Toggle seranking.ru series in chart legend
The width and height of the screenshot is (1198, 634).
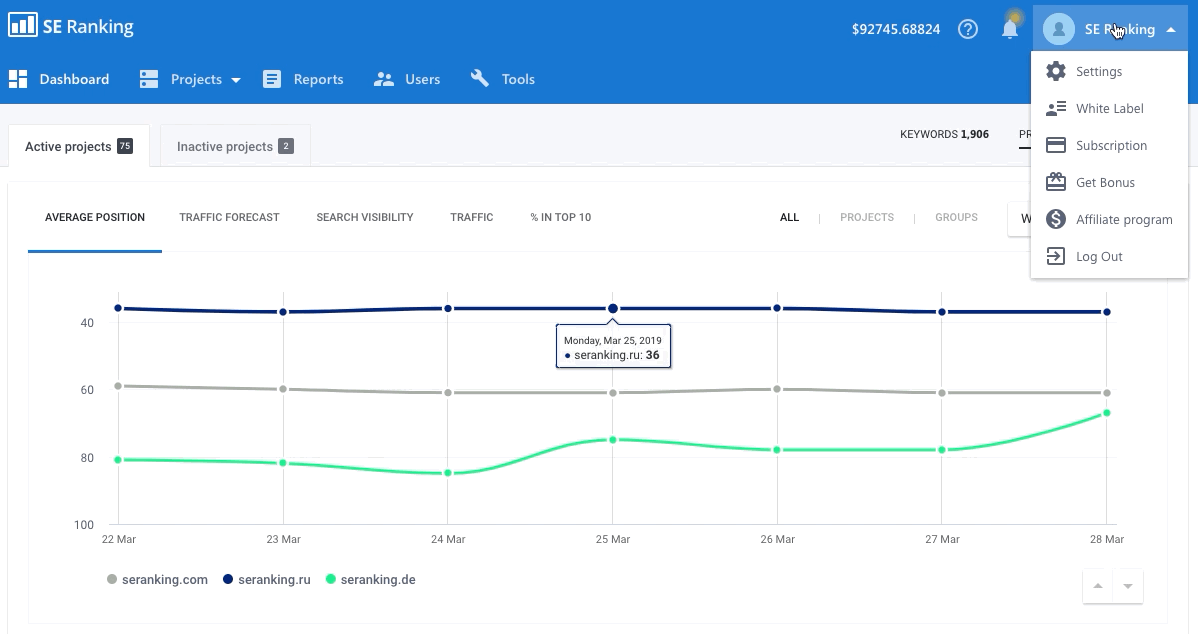click(267, 579)
